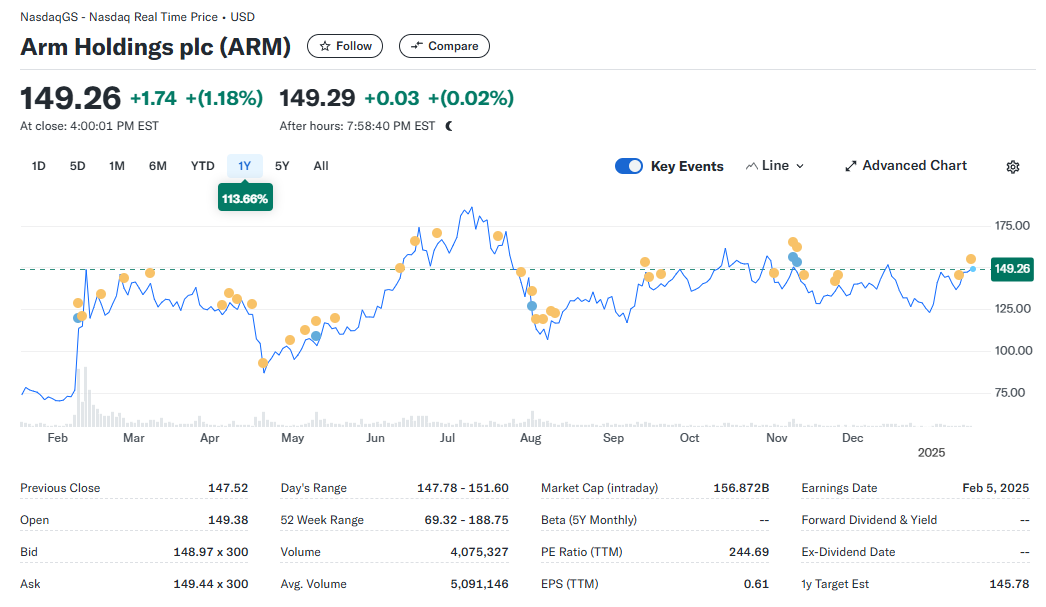This screenshot has height=607, width=1046.
Task: Open Advanced Chart link
Action: pyautogui.click(x=906, y=165)
